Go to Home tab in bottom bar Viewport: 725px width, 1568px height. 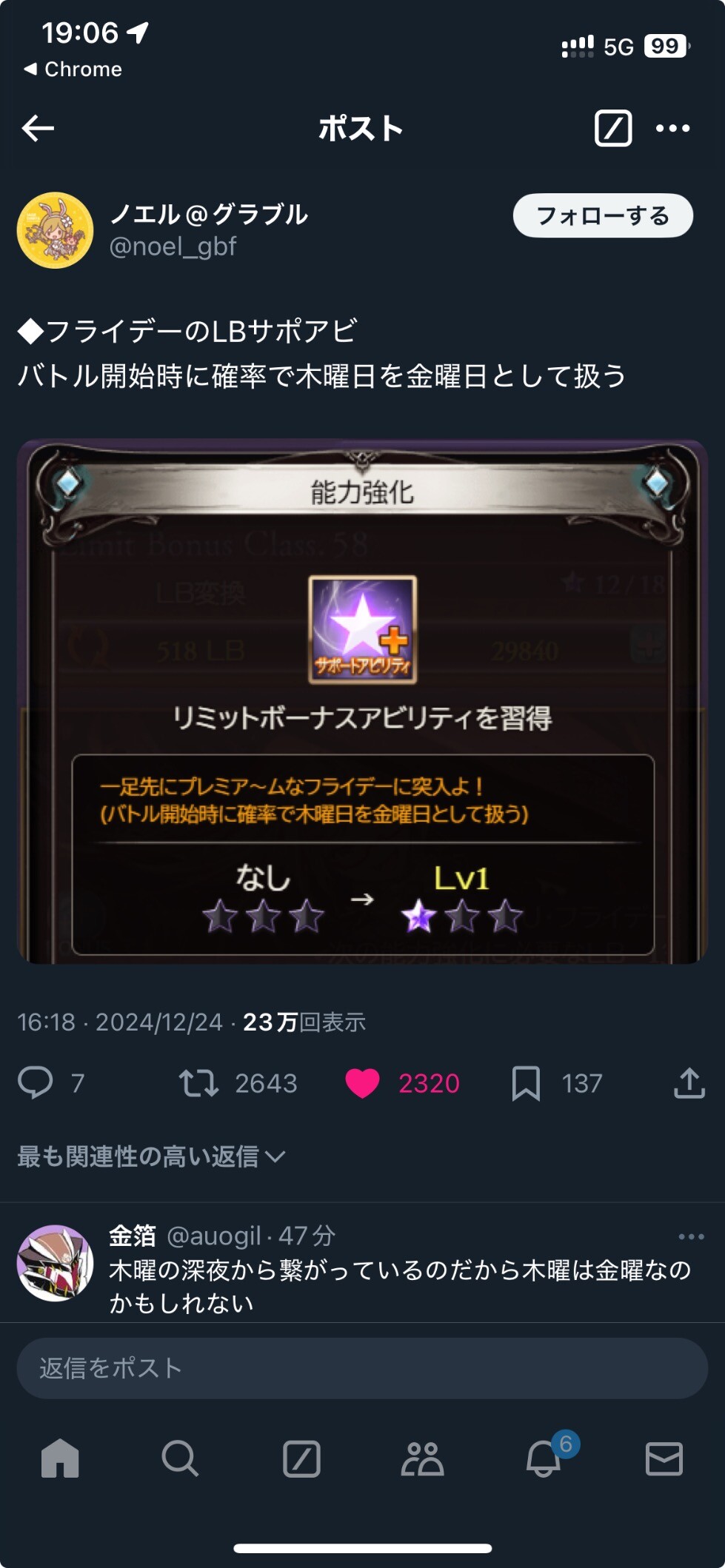[x=60, y=1458]
